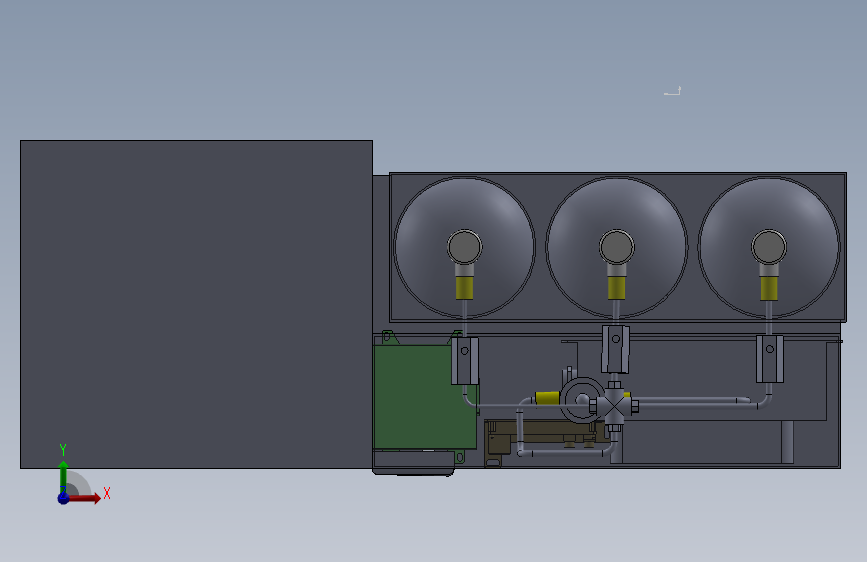867x562 pixels.
Task: Pick the round cap on the middle dome
Action: pyautogui.click(x=617, y=247)
